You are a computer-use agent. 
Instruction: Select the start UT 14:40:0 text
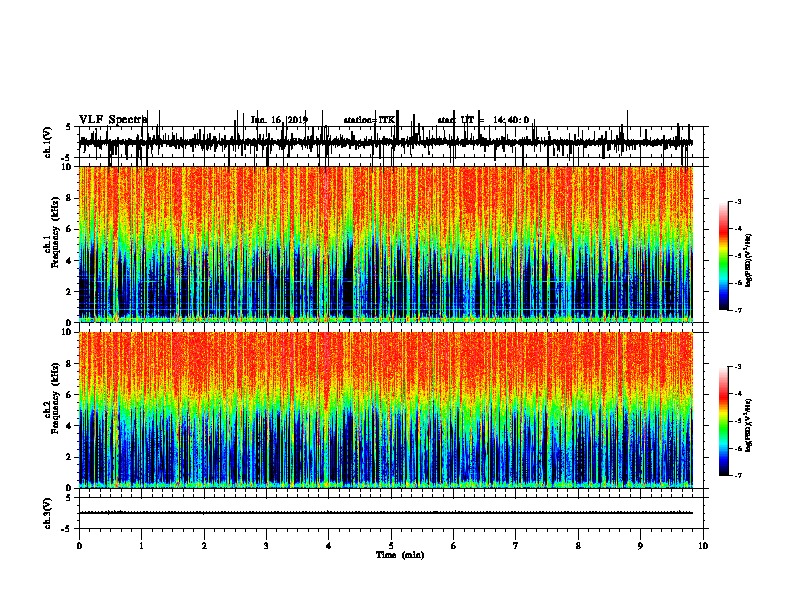click(x=483, y=120)
